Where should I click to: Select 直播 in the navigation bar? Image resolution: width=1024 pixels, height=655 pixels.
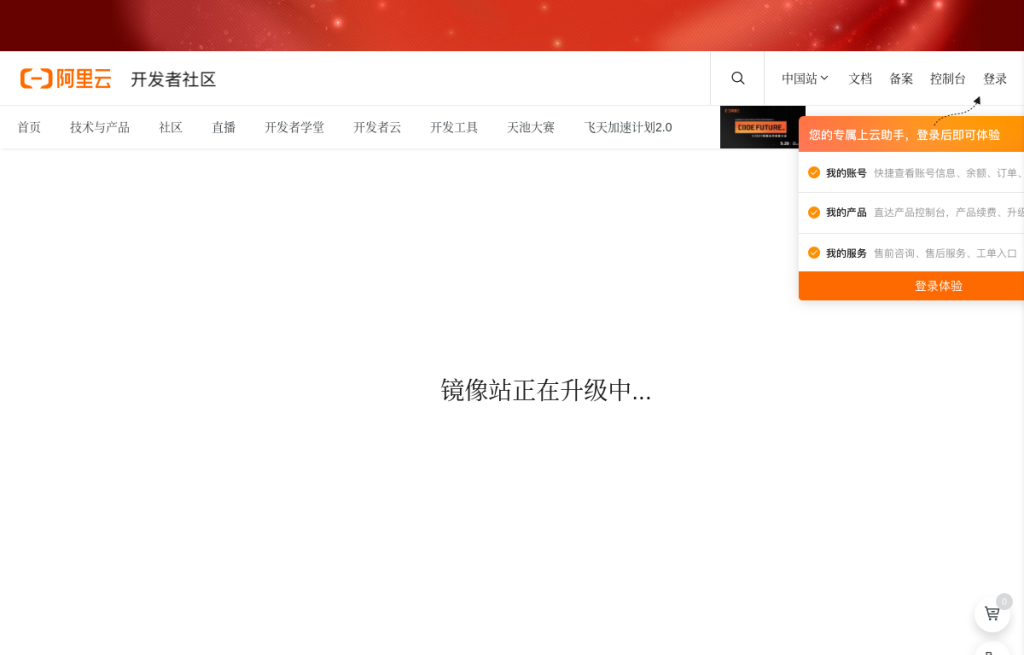pos(224,127)
